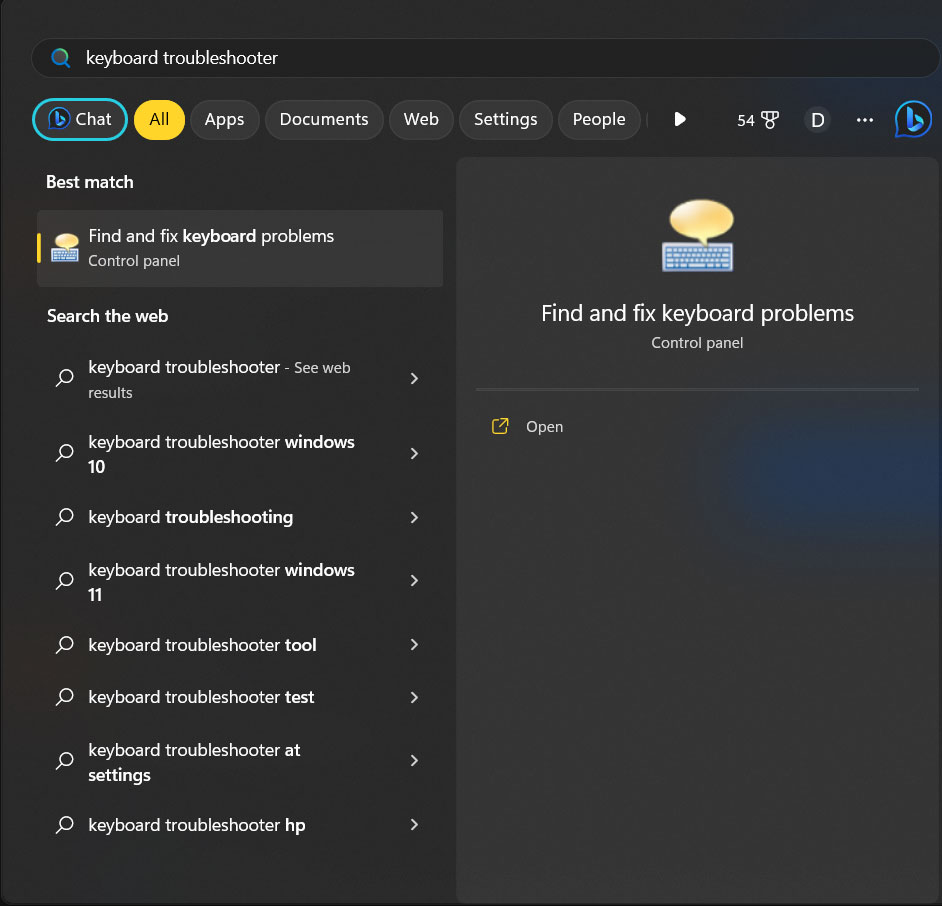Expand 'keyboard troubleshooter windows 10' chevron
Image resolution: width=942 pixels, height=906 pixels.
click(414, 454)
